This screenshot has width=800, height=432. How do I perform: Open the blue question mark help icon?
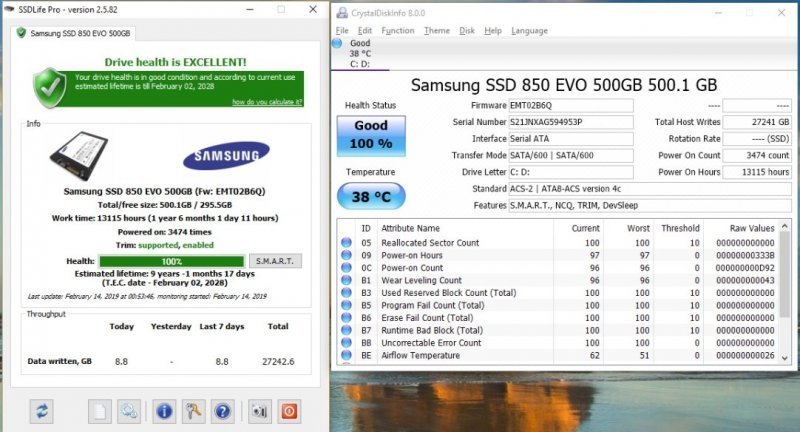pyautogui.click(x=223, y=410)
